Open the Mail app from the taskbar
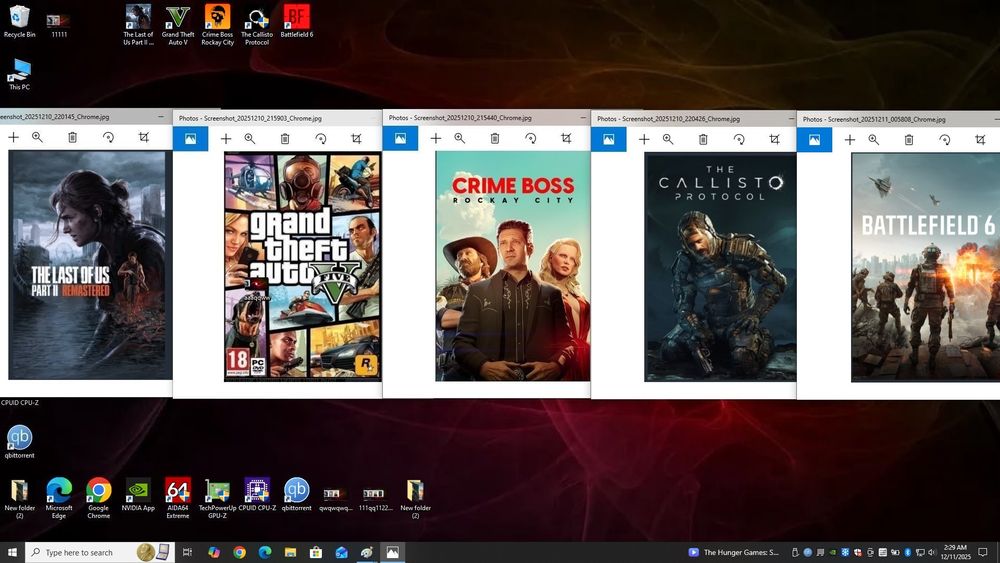 point(341,552)
